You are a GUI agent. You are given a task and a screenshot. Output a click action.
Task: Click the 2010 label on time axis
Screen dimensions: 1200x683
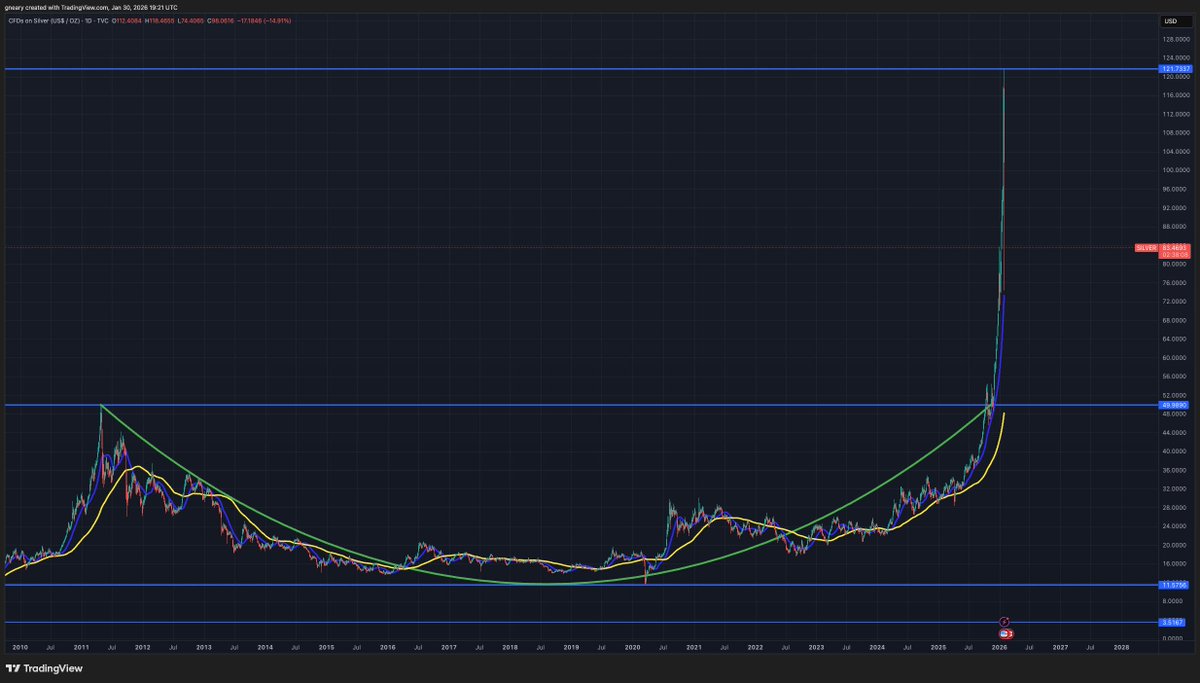coord(20,647)
